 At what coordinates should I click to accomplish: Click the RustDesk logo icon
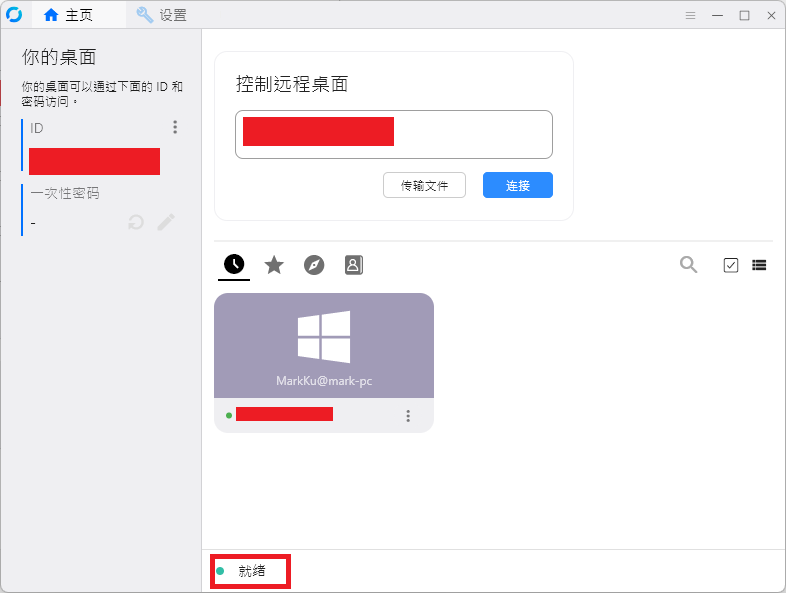pyautogui.click(x=14, y=15)
